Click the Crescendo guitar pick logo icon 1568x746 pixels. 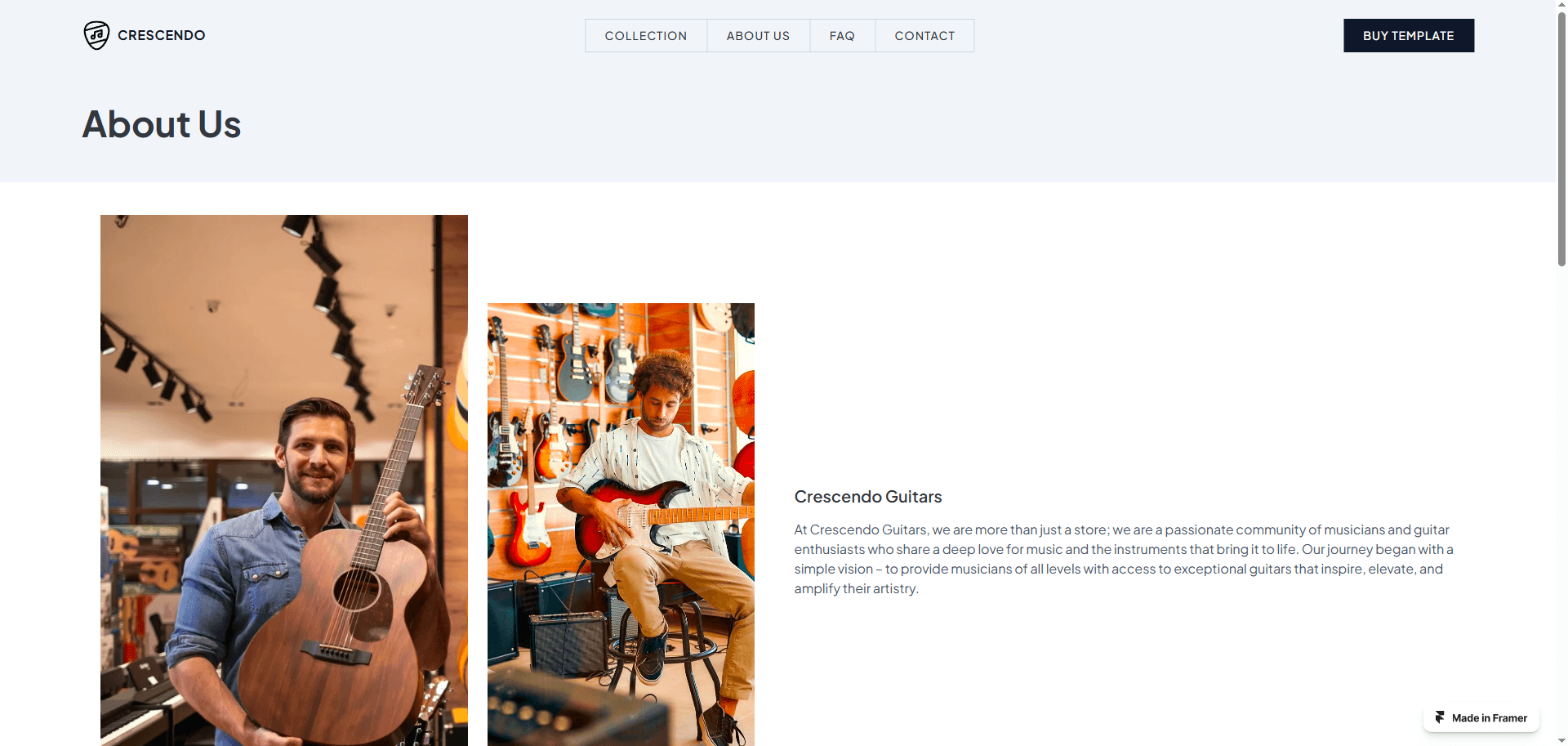96,35
